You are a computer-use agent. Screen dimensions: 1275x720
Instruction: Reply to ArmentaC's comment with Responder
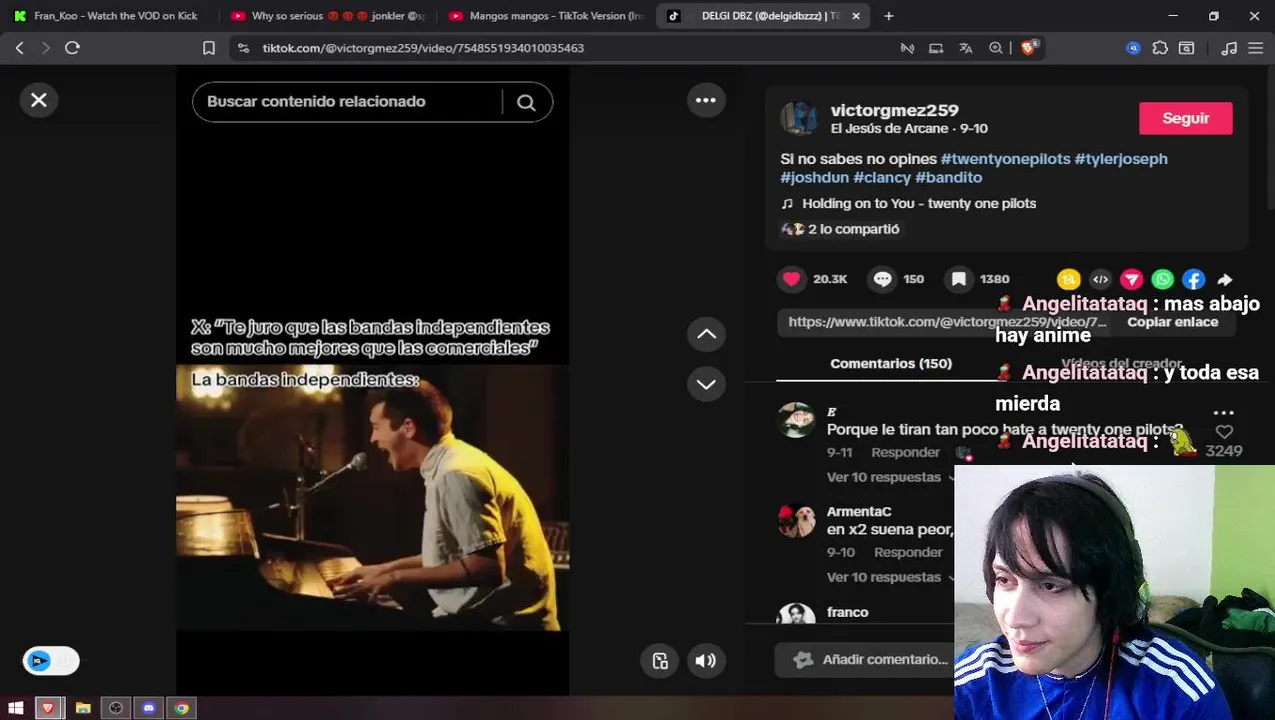(x=908, y=552)
